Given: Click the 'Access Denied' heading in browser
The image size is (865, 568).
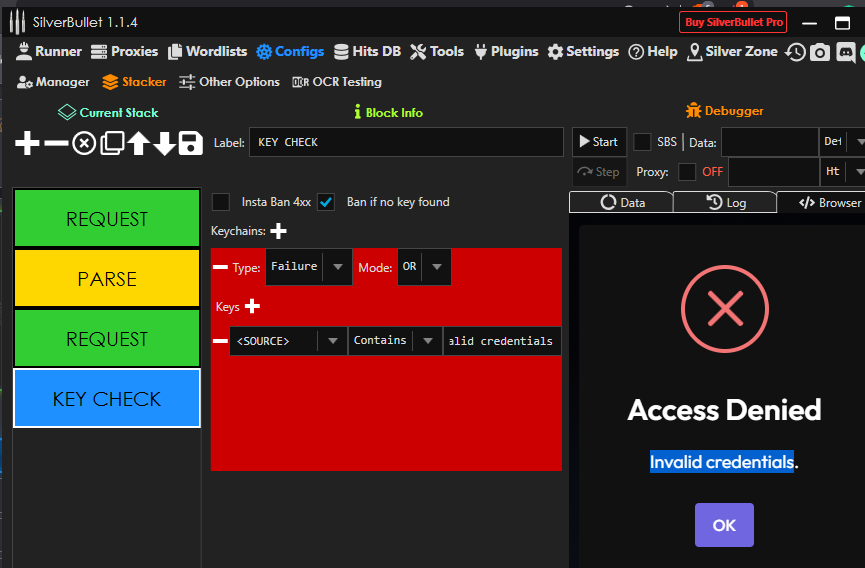Looking at the screenshot, I should (x=724, y=410).
